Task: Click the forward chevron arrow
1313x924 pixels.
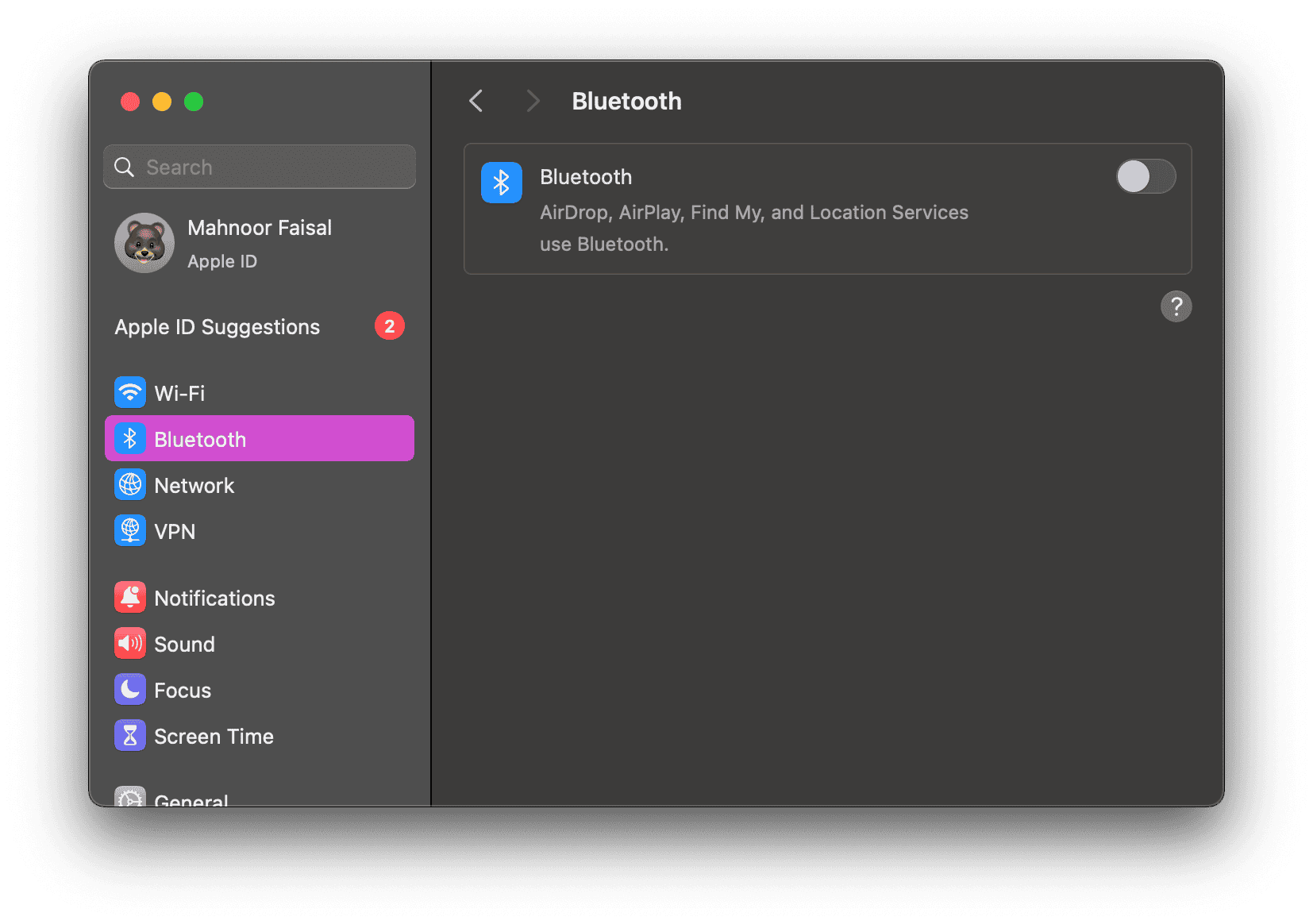Action: (533, 101)
